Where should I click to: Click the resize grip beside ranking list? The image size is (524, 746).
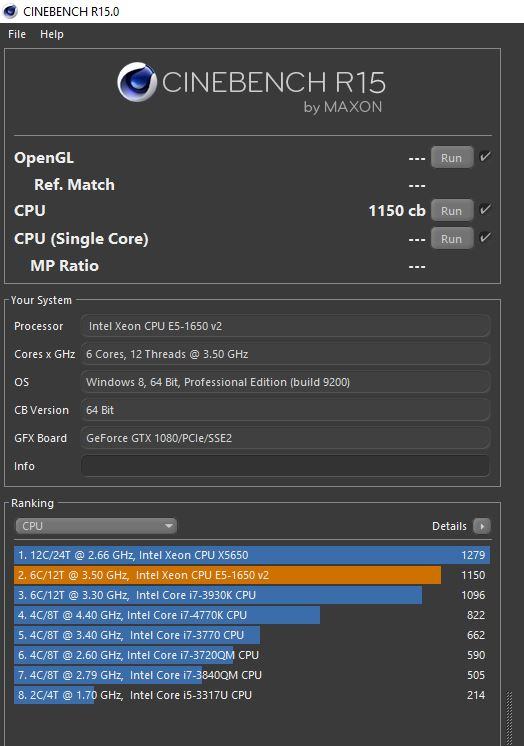click(509, 718)
